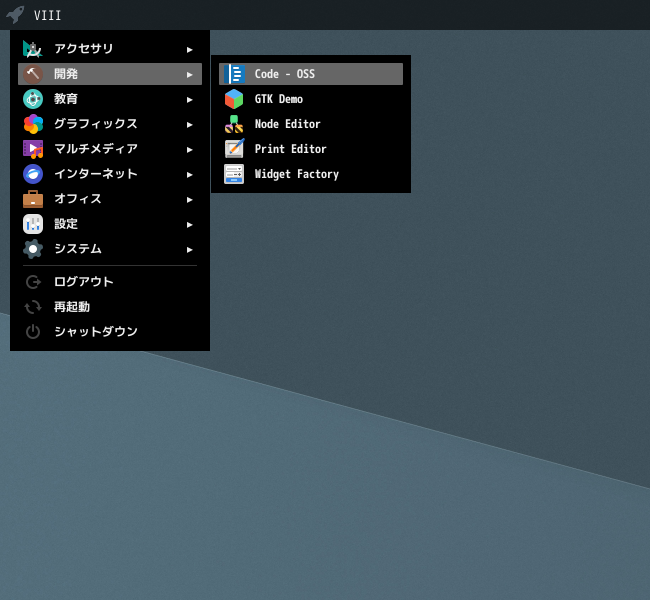Open the オフィス menu category

[110, 199]
